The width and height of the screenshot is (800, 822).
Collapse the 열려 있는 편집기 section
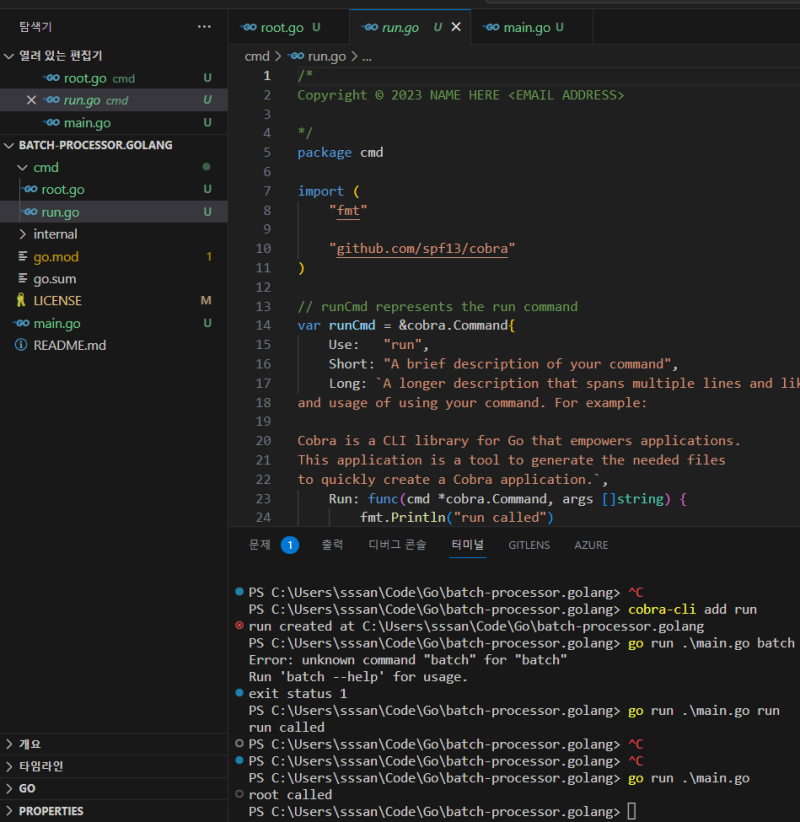click(x=9, y=56)
